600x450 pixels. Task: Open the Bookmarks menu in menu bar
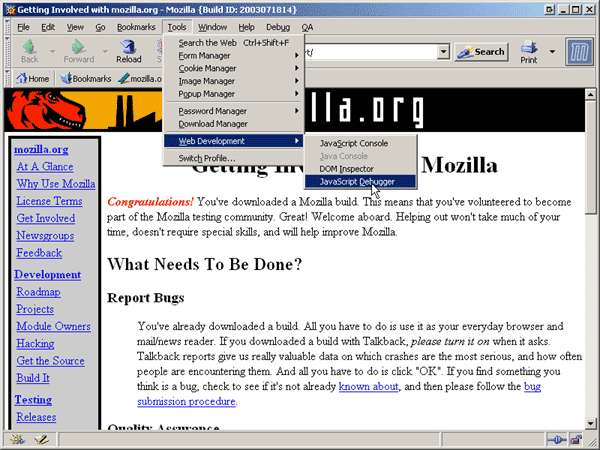click(135, 26)
